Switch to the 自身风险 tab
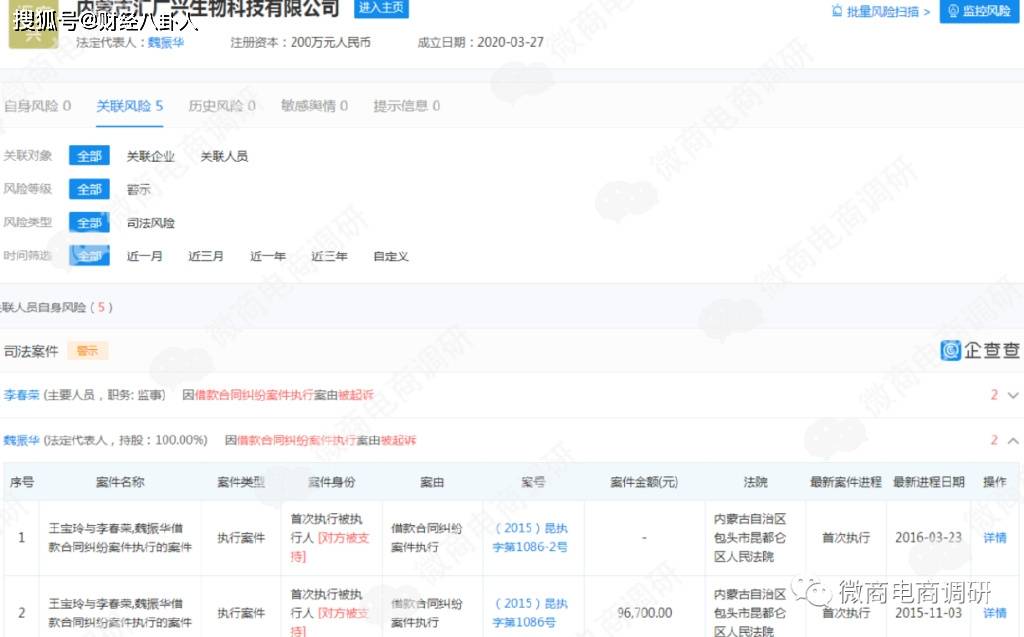Image resolution: width=1024 pixels, height=637 pixels. [38, 106]
